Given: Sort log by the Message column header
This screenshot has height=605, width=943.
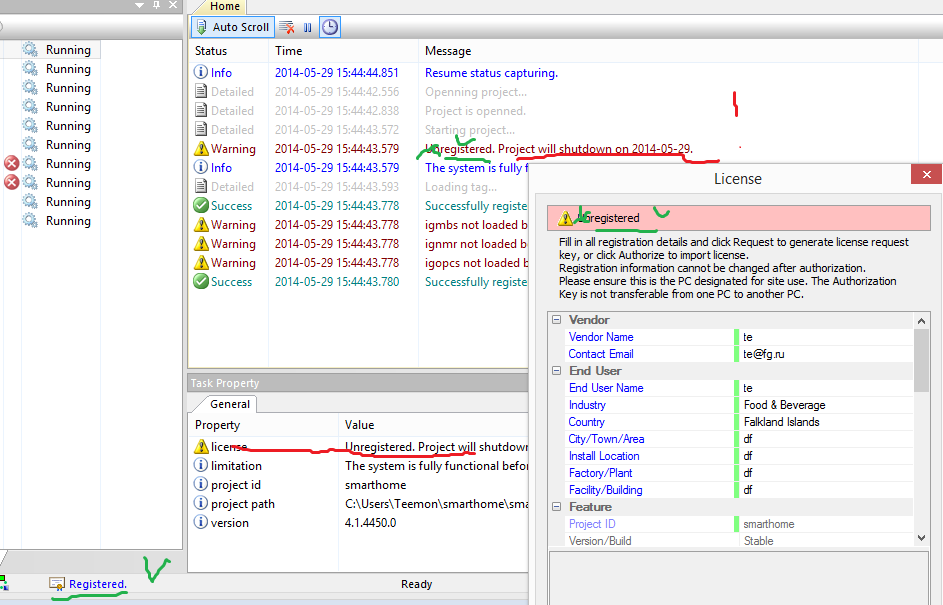Looking at the screenshot, I should point(668,51).
